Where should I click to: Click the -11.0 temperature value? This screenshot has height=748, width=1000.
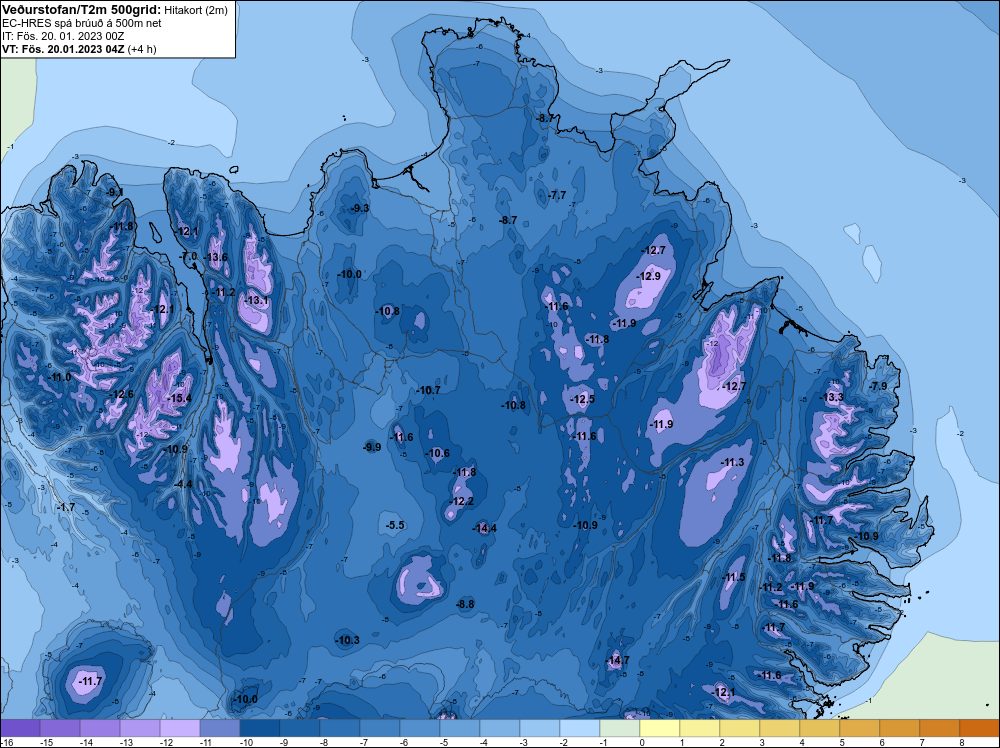point(60,378)
